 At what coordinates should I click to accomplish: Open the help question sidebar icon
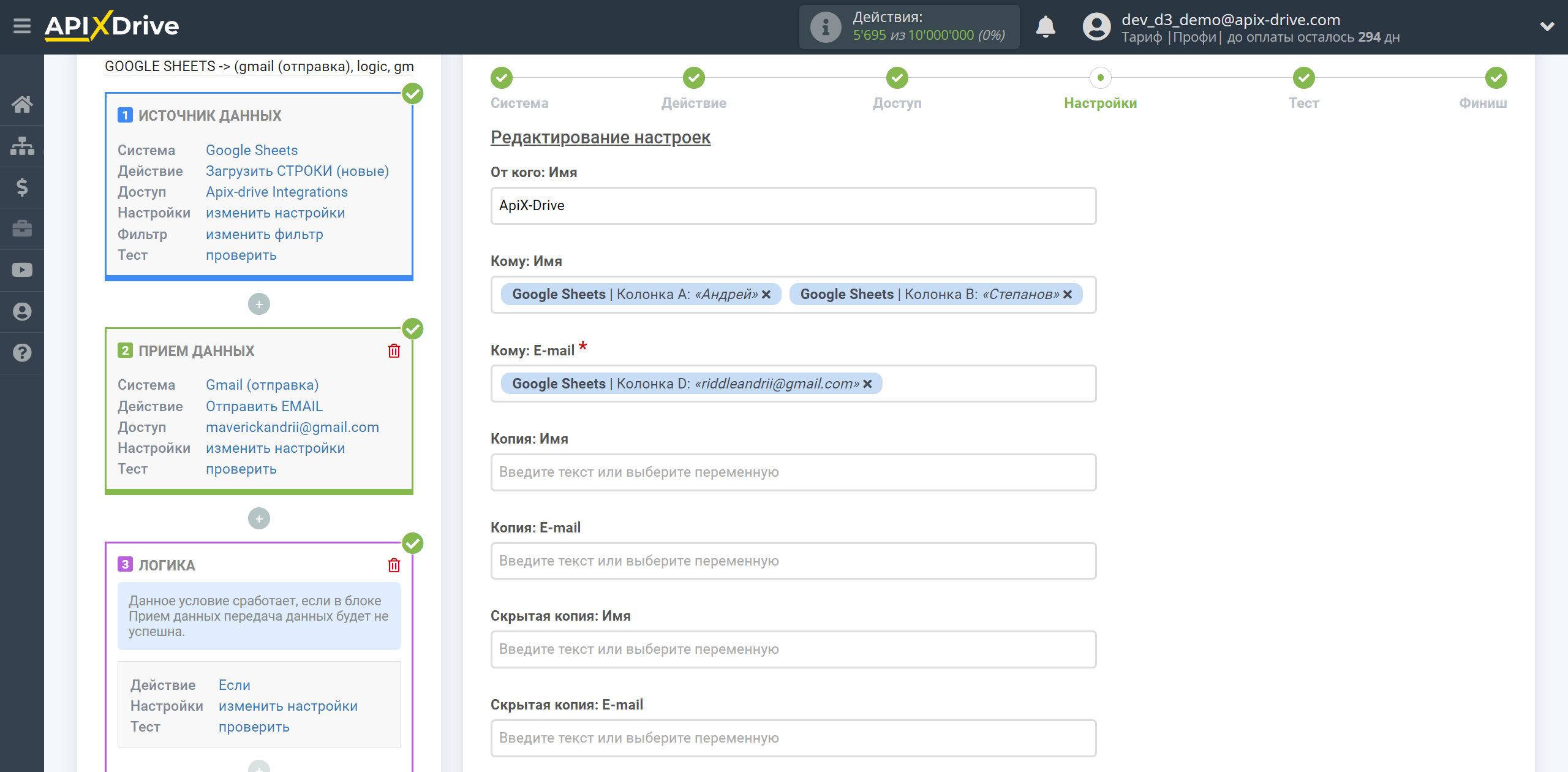tap(22, 353)
